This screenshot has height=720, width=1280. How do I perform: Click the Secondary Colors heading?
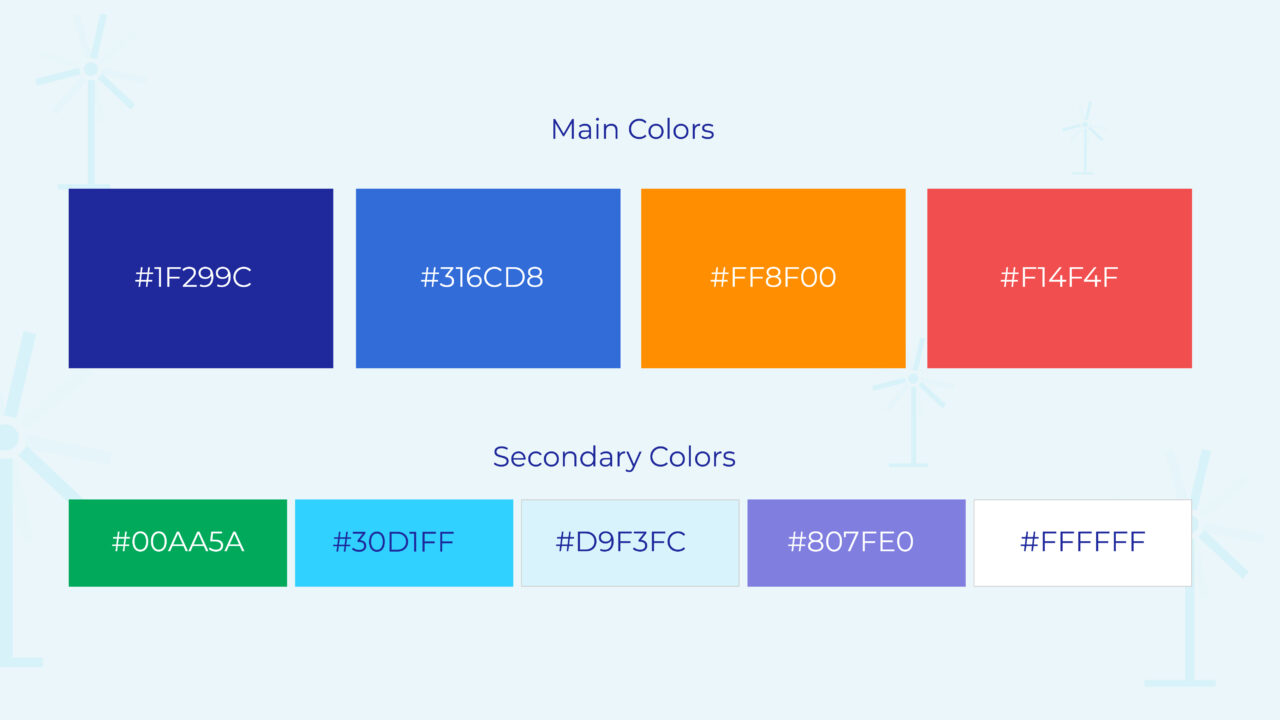pyautogui.click(x=614, y=457)
